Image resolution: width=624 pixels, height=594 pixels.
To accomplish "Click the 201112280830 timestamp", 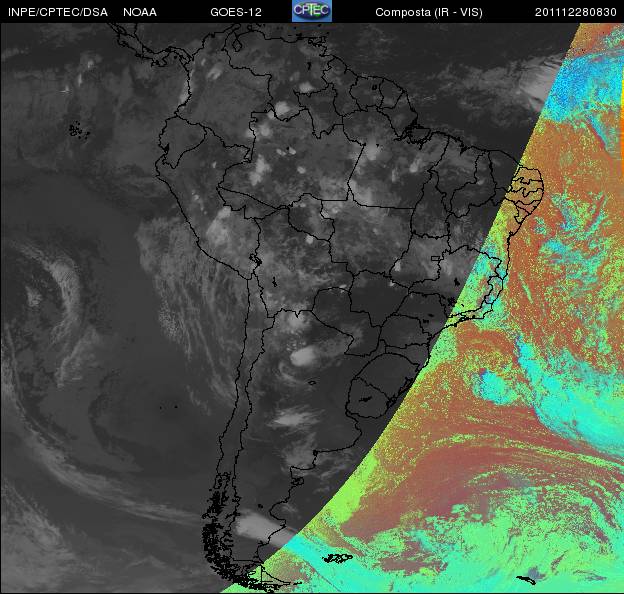I will coord(575,12).
